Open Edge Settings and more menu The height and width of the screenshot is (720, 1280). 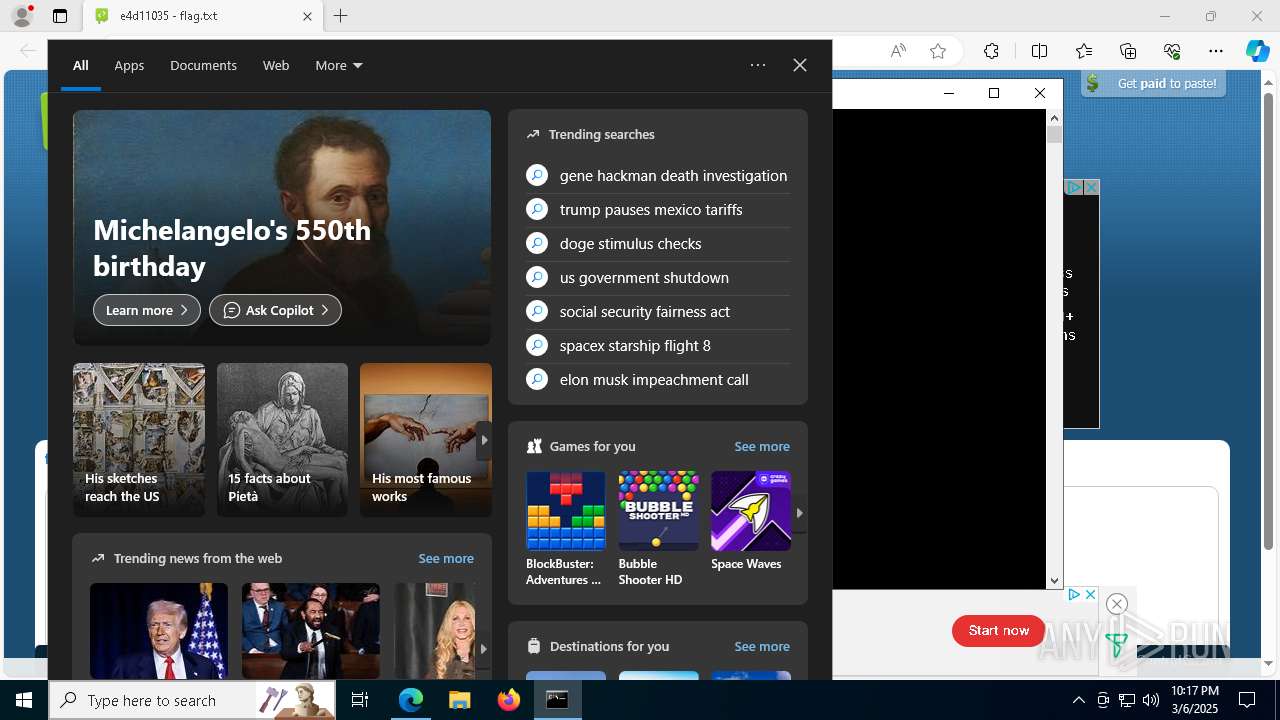click(1216, 51)
